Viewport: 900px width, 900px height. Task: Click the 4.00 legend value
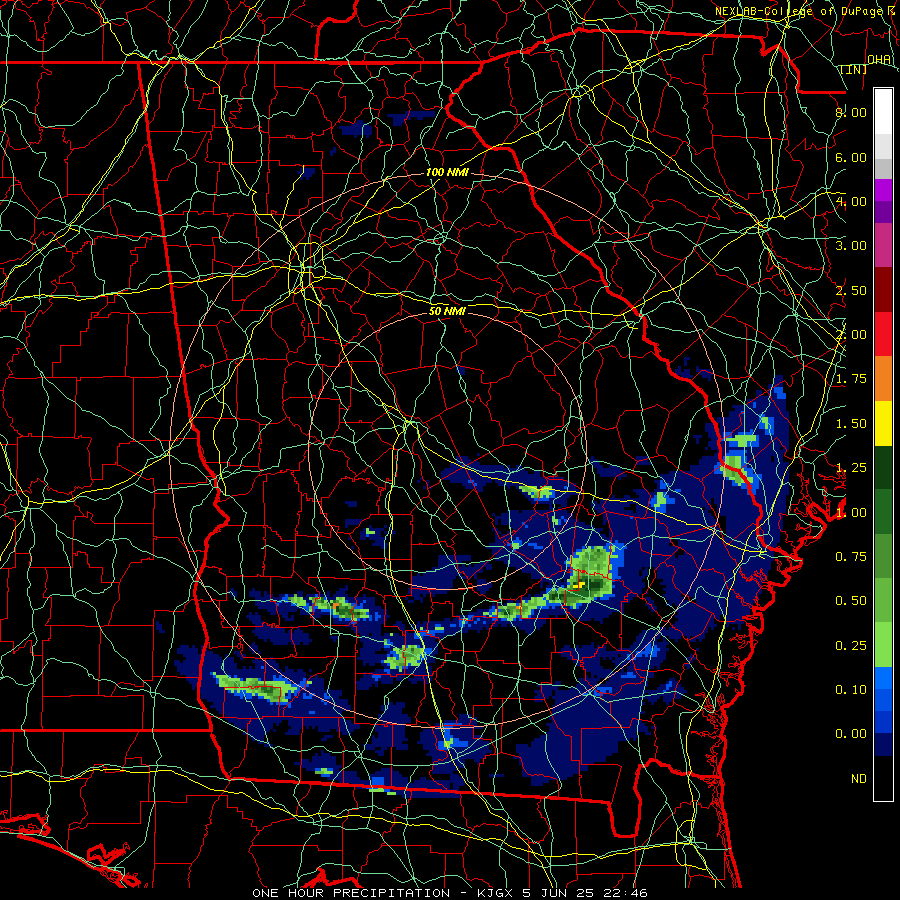tap(851, 201)
